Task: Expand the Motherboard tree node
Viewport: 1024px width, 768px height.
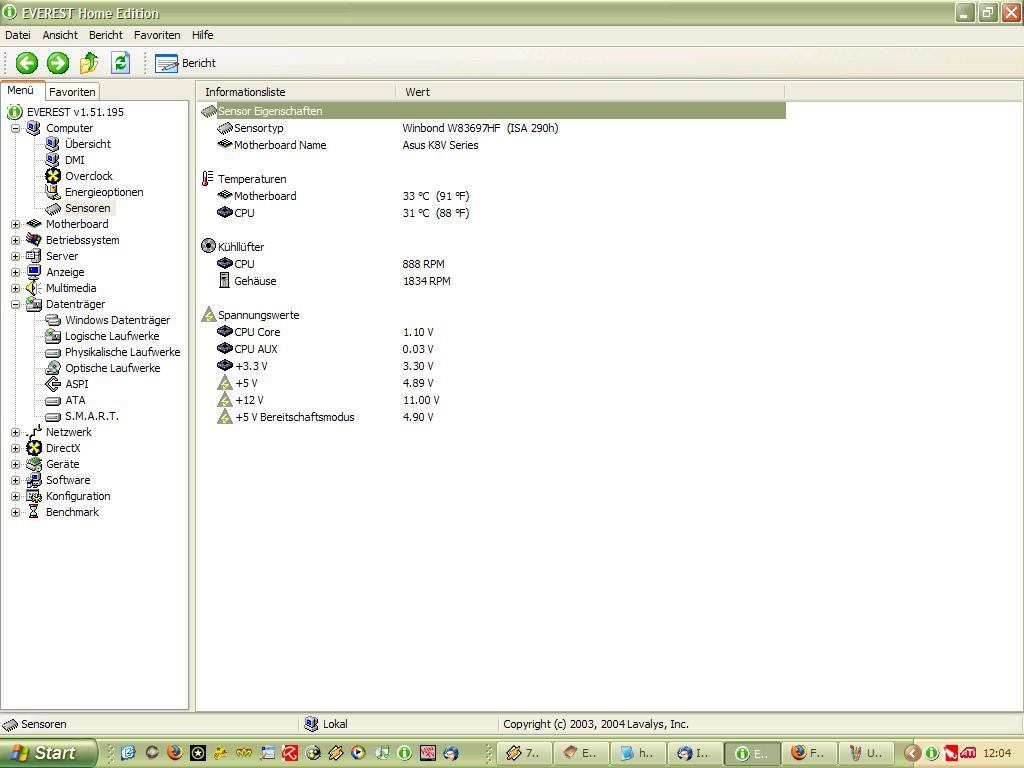Action: 15,224
